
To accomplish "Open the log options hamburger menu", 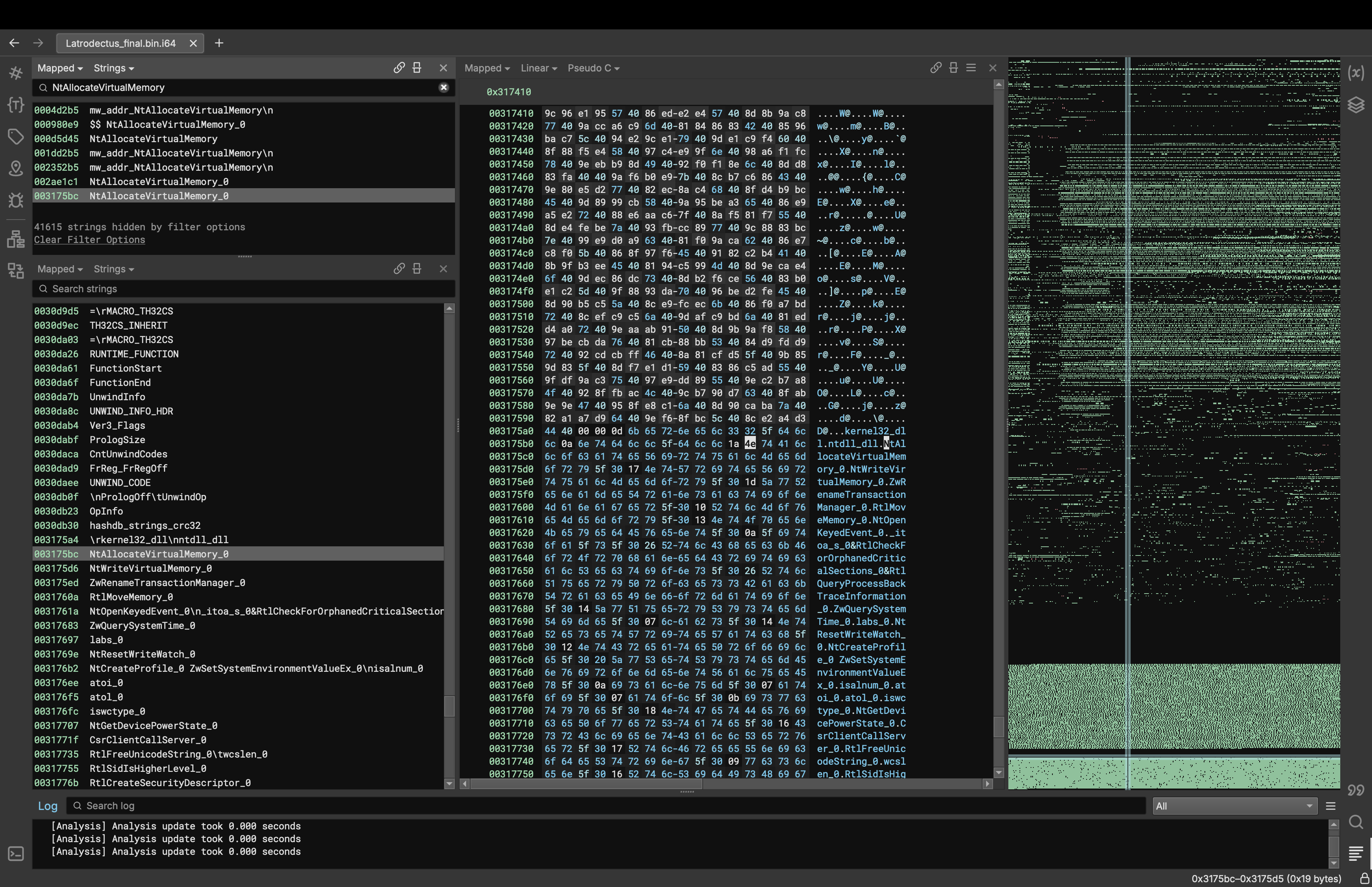I will click(1331, 806).
